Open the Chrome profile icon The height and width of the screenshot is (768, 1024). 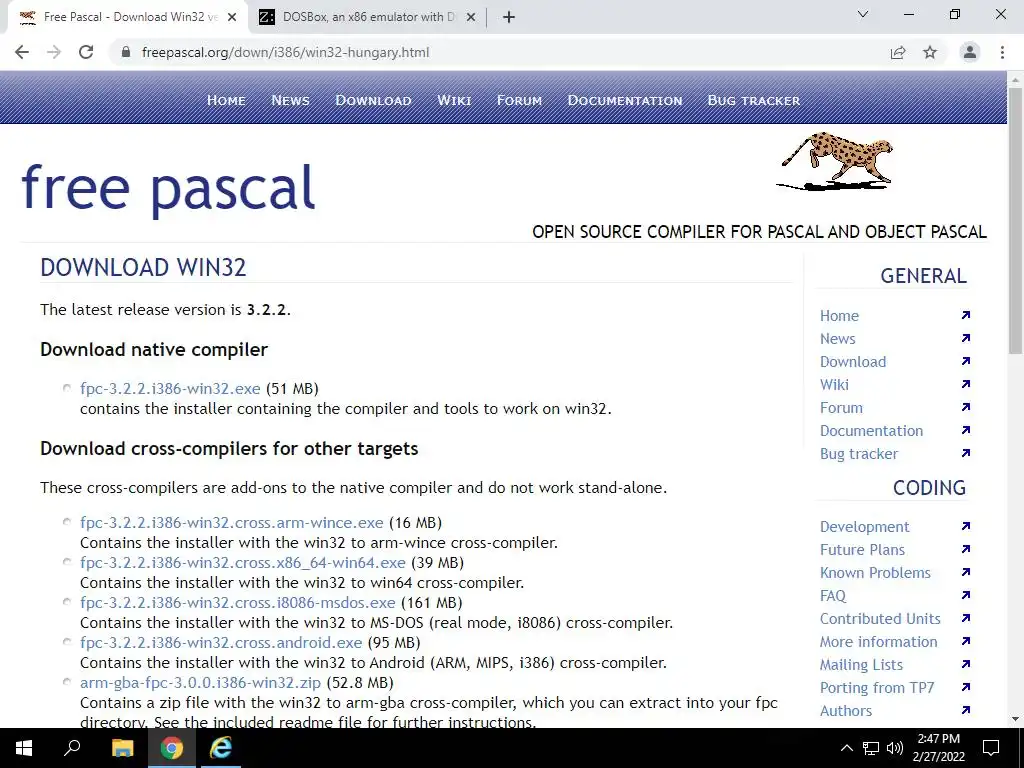(x=970, y=52)
